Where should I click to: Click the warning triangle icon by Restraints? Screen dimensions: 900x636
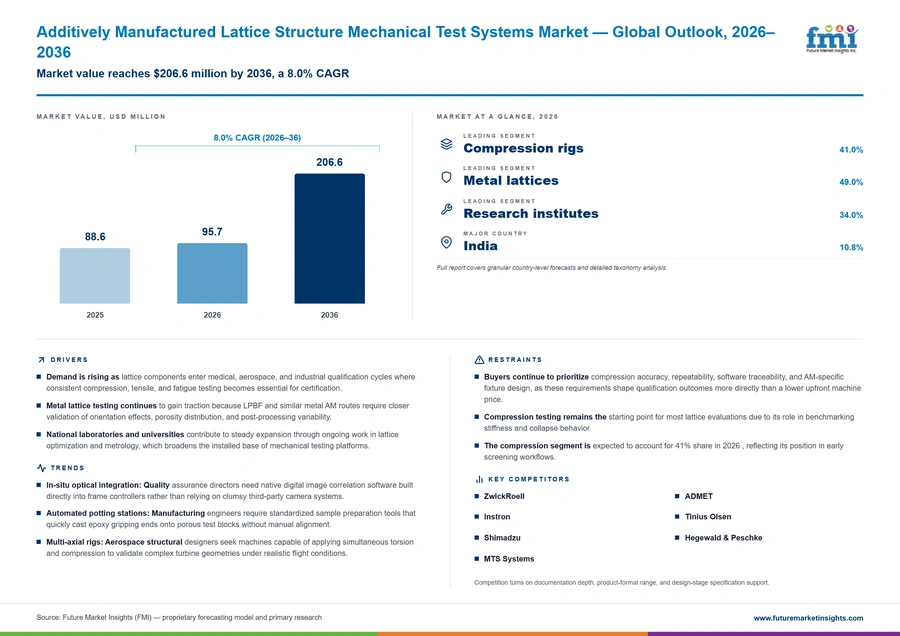(479, 360)
